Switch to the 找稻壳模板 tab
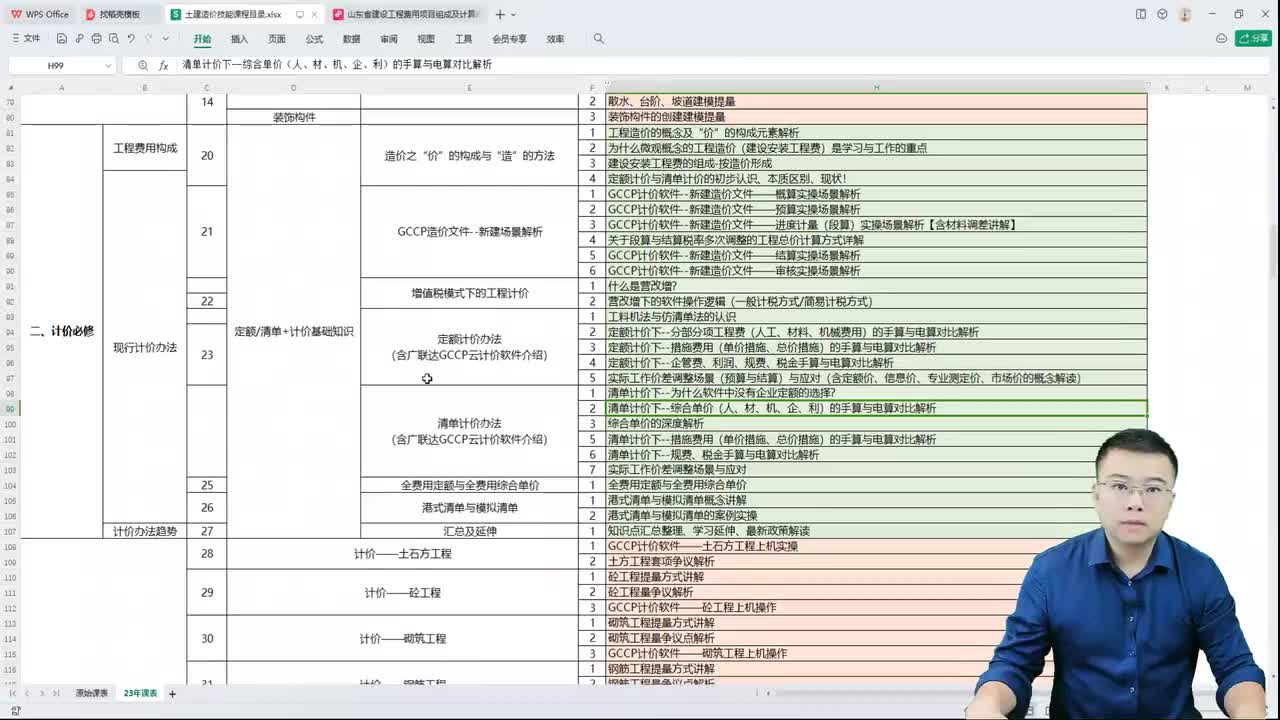The width and height of the screenshot is (1280, 720). coord(119,14)
